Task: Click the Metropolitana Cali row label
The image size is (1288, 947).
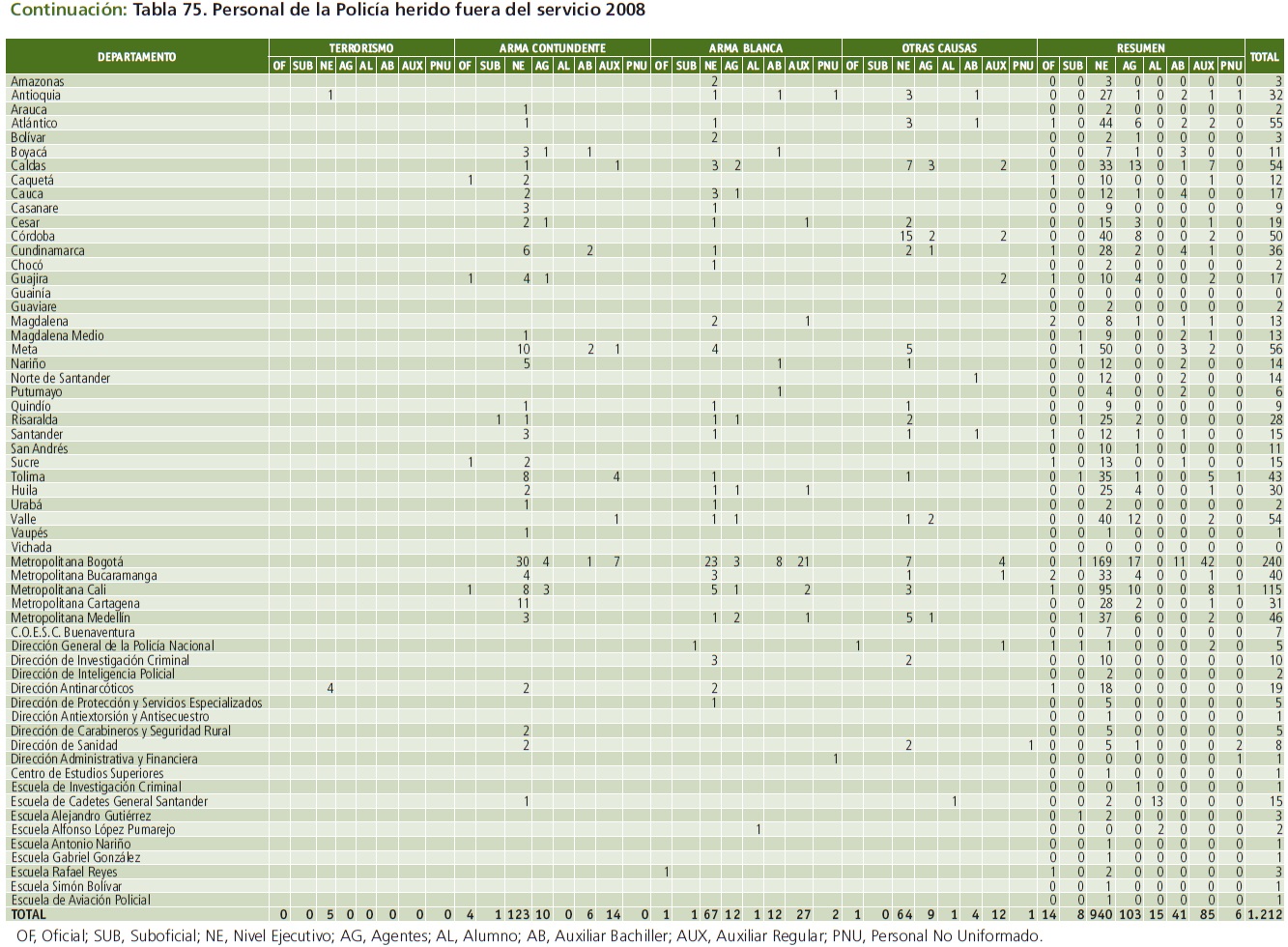Action: click(x=58, y=589)
